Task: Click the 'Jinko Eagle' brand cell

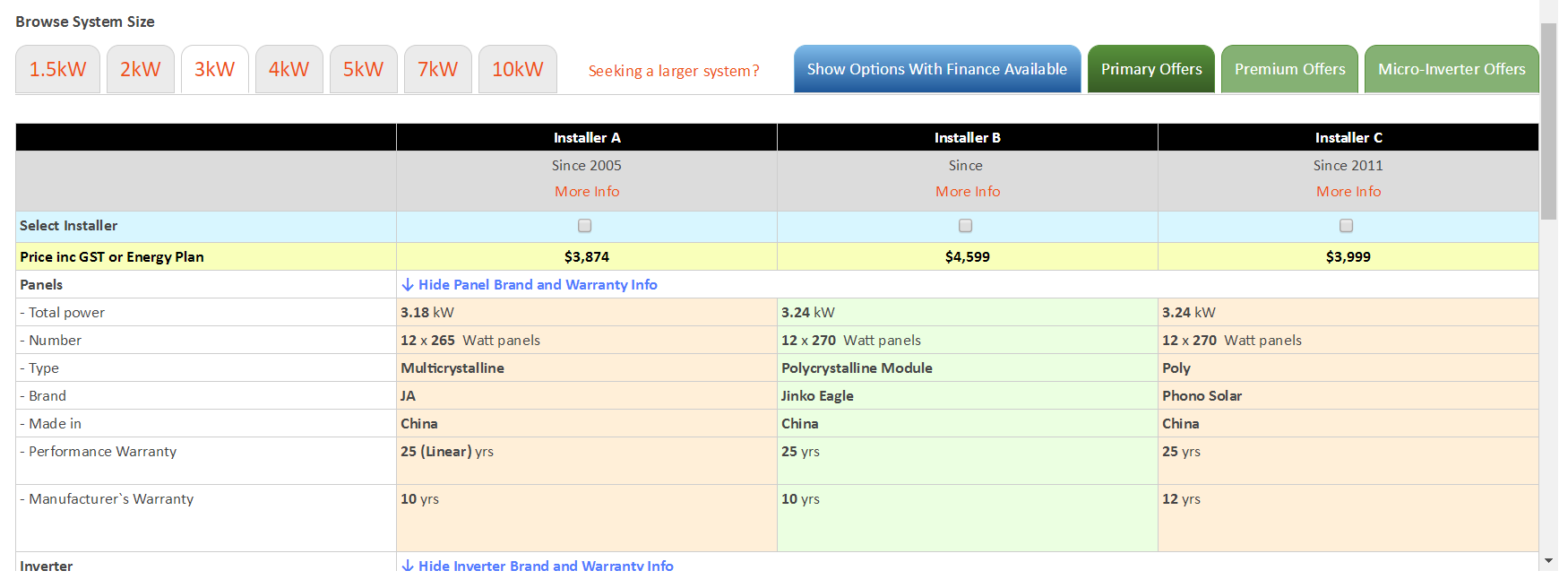Action: click(968, 395)
